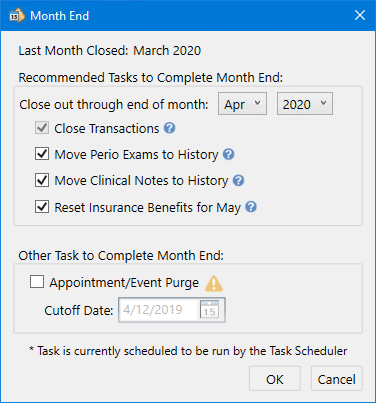This screenshot has height=403, width=376.
Task: Click the yellow warning icon by Appointment/Event Purge
Action: 214,283
